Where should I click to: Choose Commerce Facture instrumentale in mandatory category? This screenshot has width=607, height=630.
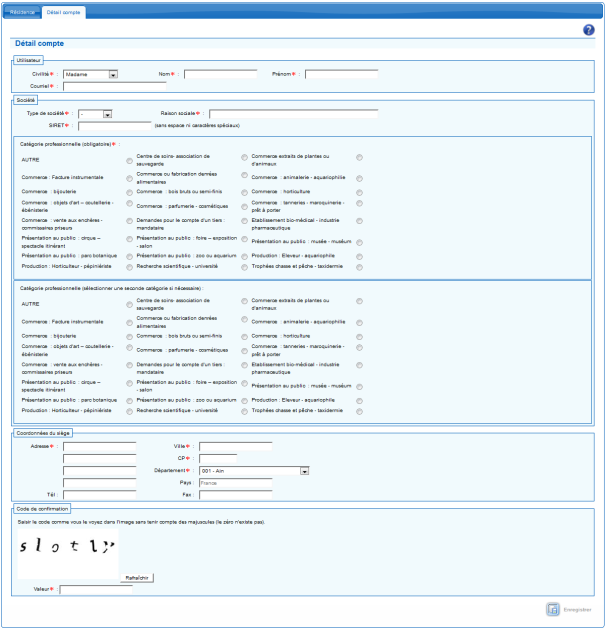[129, 178]
